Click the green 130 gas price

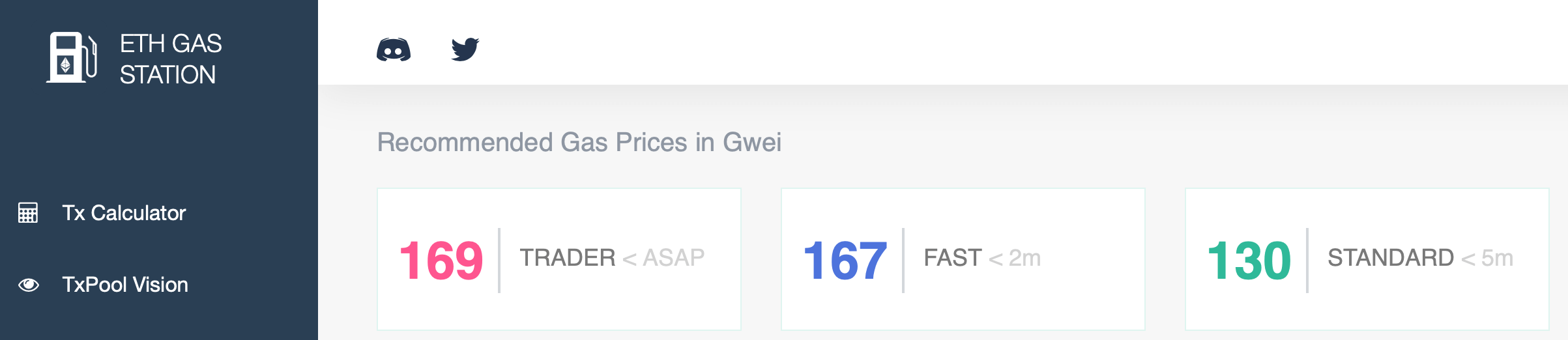(1249, 261)
